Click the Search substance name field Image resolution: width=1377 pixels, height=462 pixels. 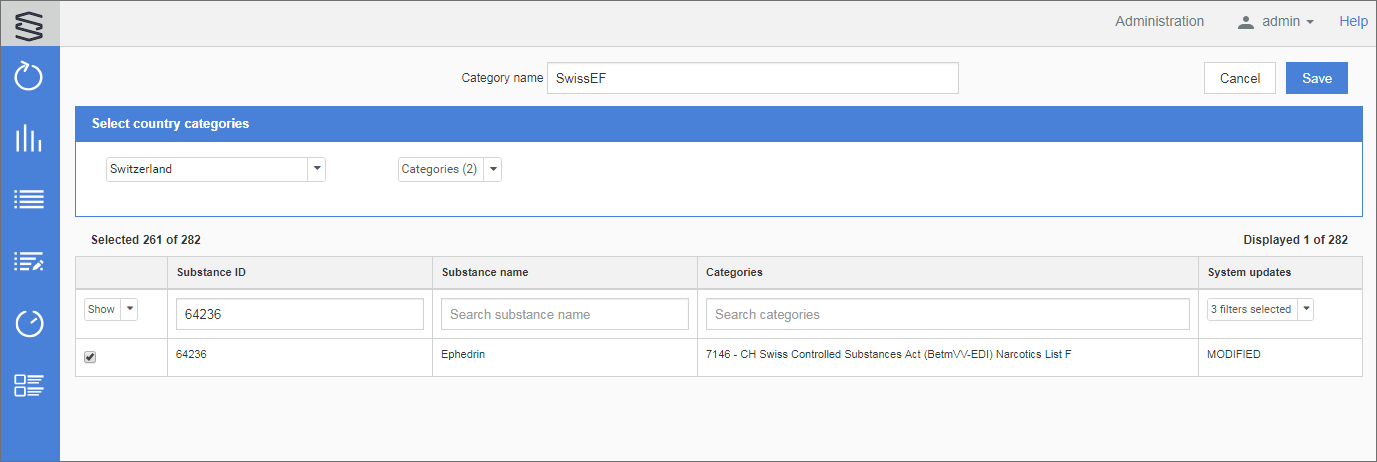pyautogui.click(x=564, y=314)
